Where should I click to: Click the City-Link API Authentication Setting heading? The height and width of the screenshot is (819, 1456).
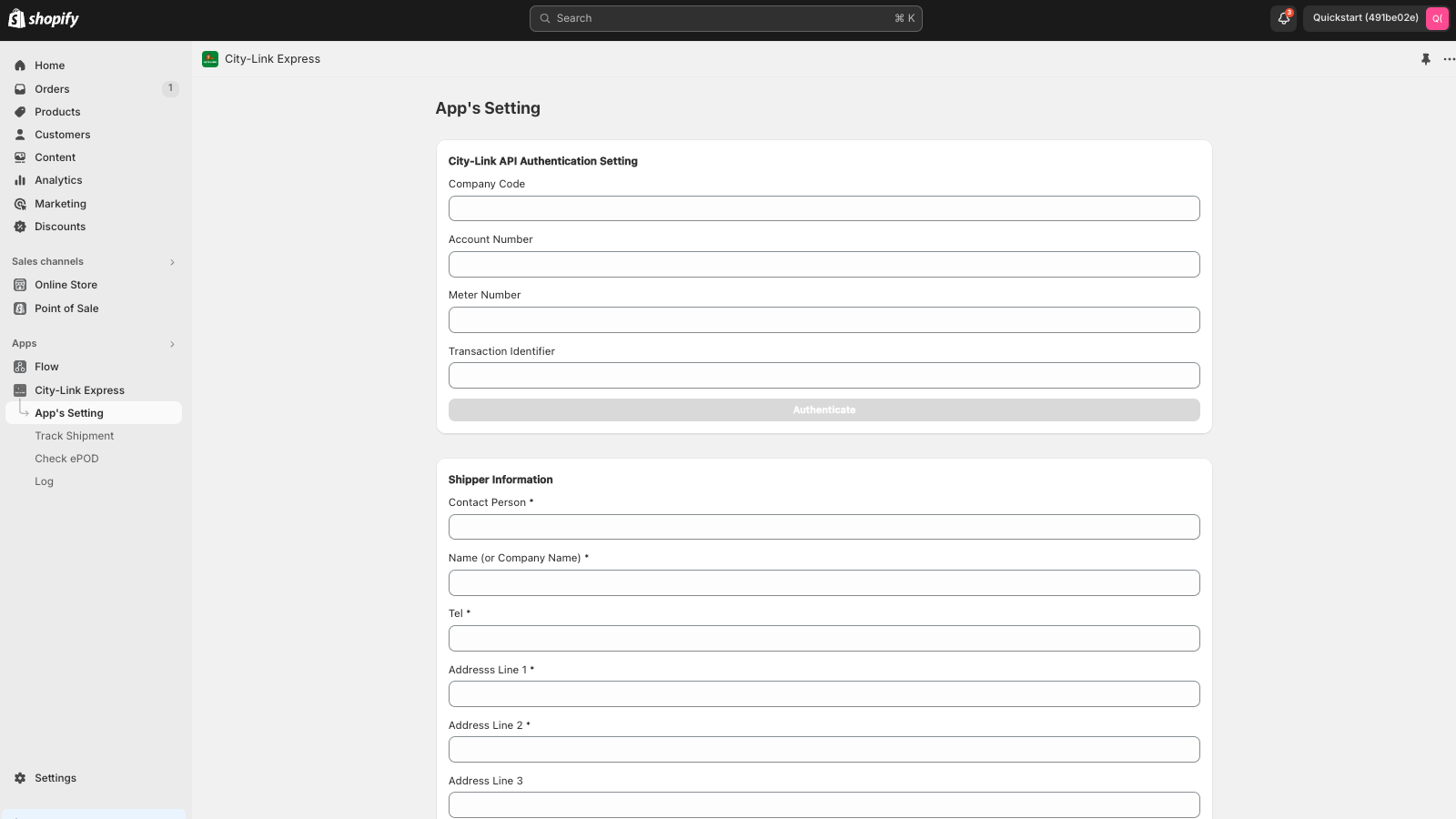(x=542, y=161)
